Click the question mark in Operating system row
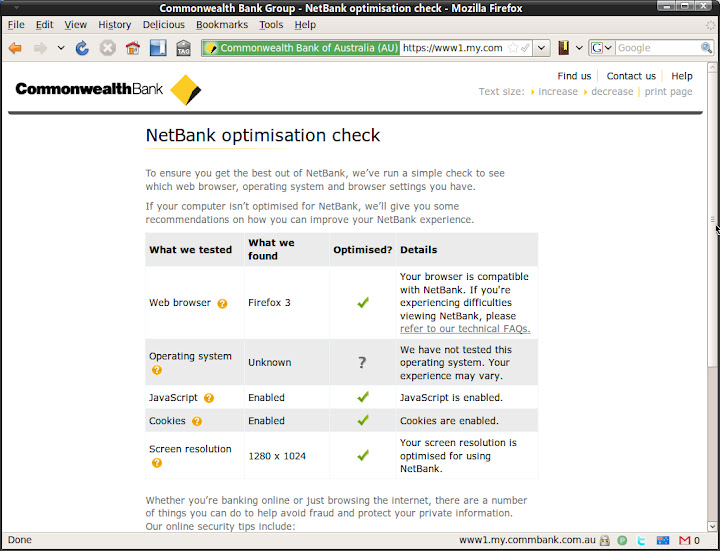This screenshot has height=551, width=720. (x=362, y=363)
